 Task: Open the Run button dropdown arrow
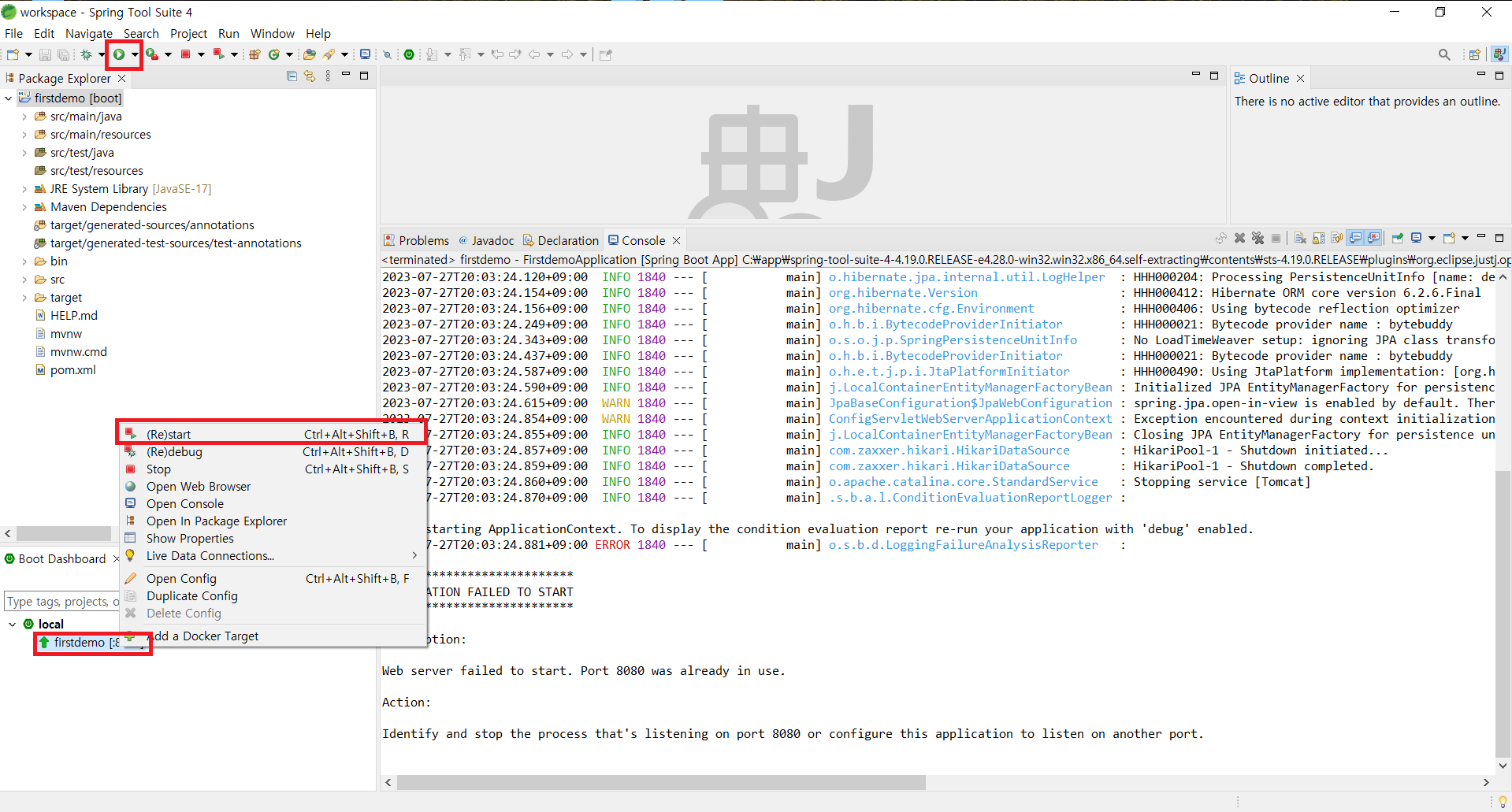click(135, 54)
